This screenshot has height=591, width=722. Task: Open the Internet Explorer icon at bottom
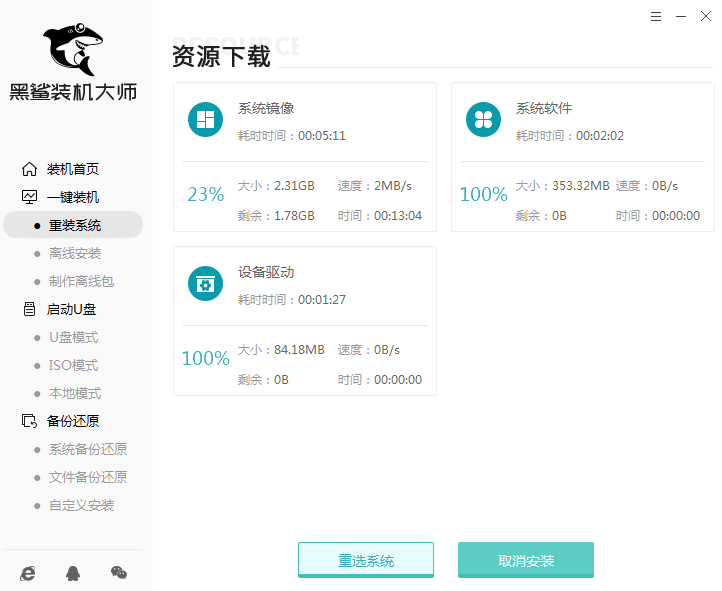click(x=28, y=573)
